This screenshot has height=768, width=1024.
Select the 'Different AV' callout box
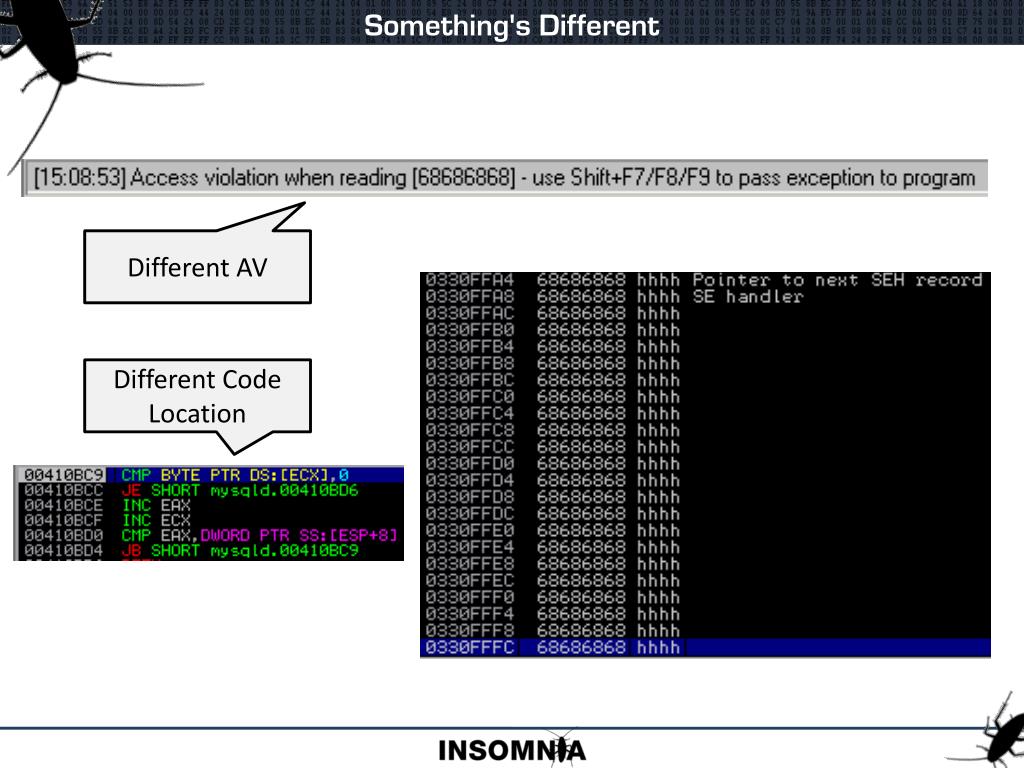tap(197, 266)
